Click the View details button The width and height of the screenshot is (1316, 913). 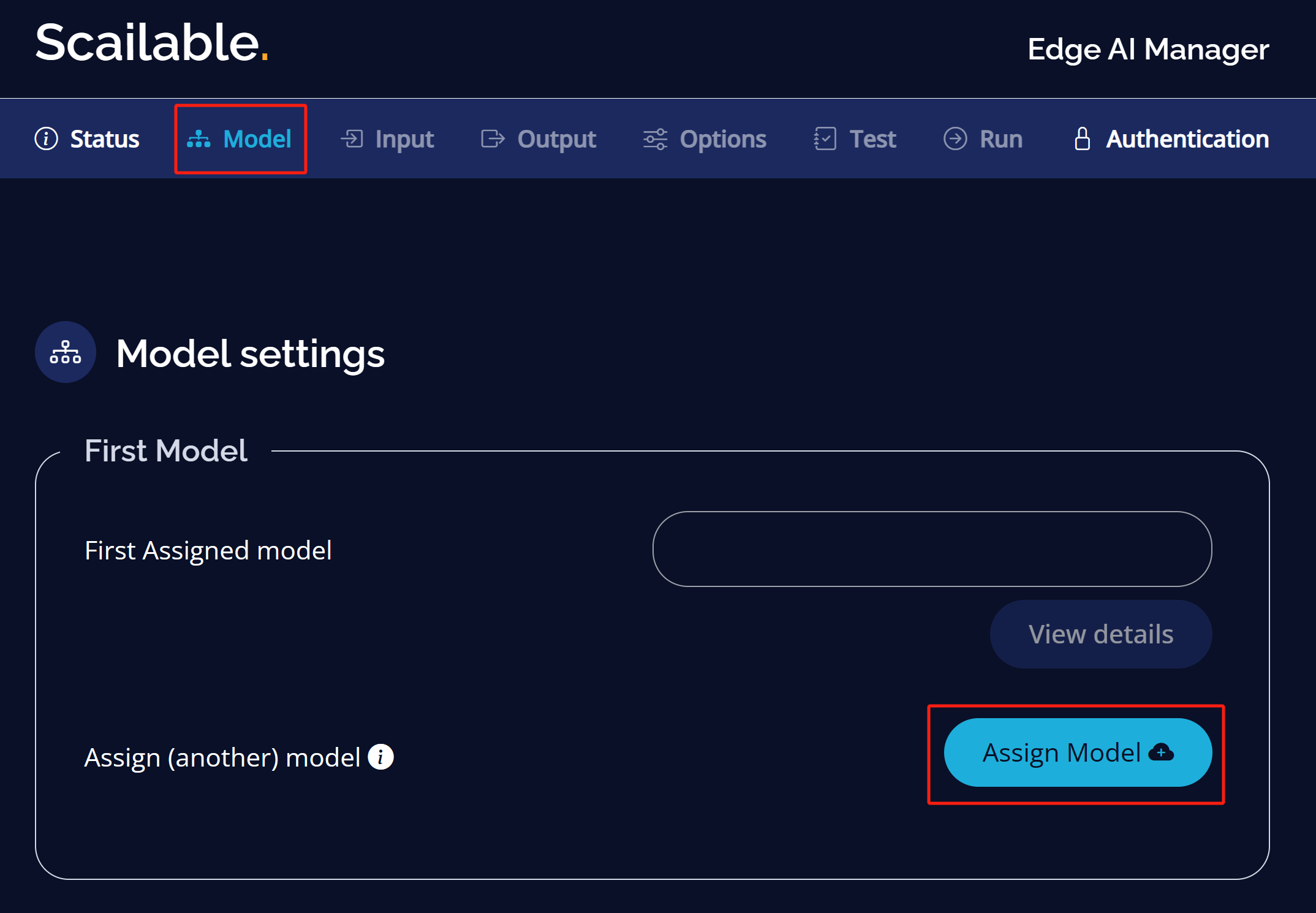click(1101, 634)
